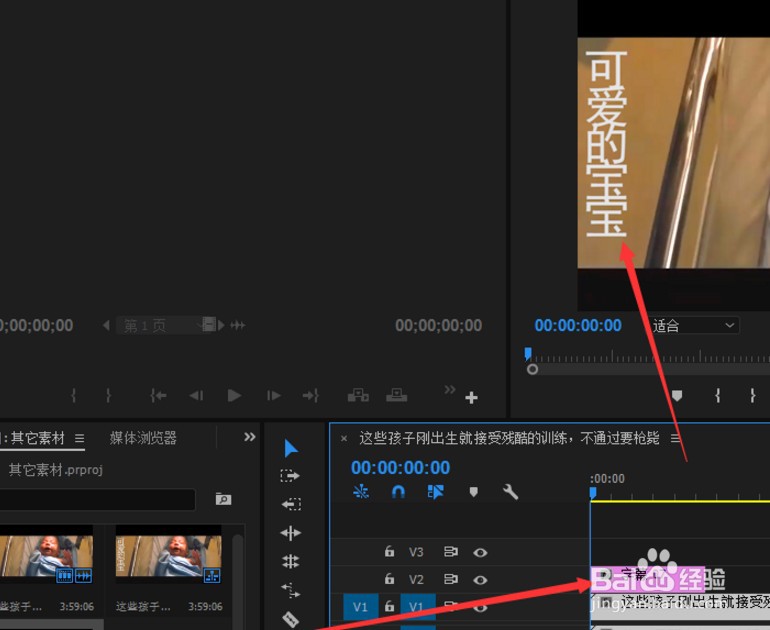
Task: Toggle timeline Snap magnet
Action: pos(398,492)
